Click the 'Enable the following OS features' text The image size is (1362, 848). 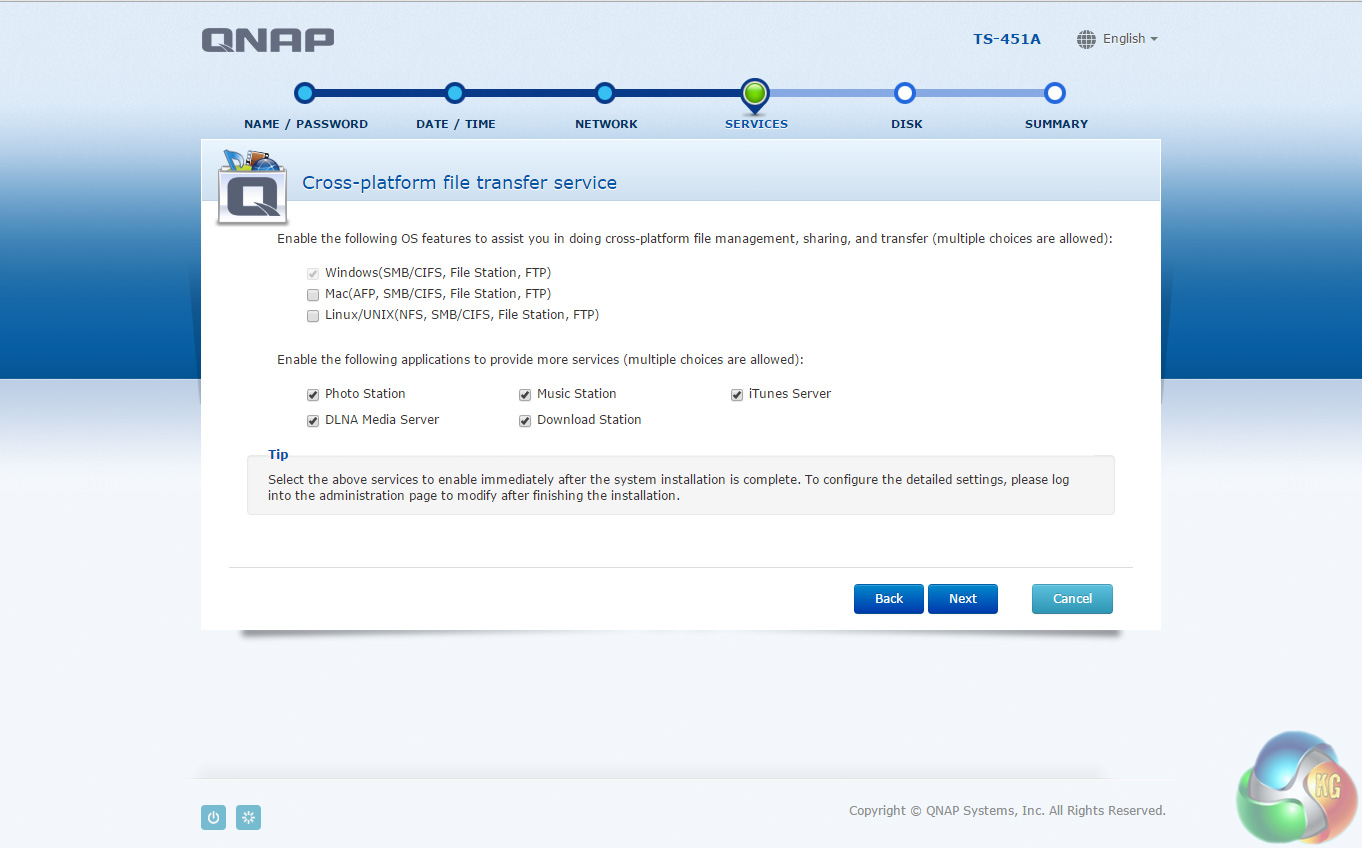click(695, 240)
